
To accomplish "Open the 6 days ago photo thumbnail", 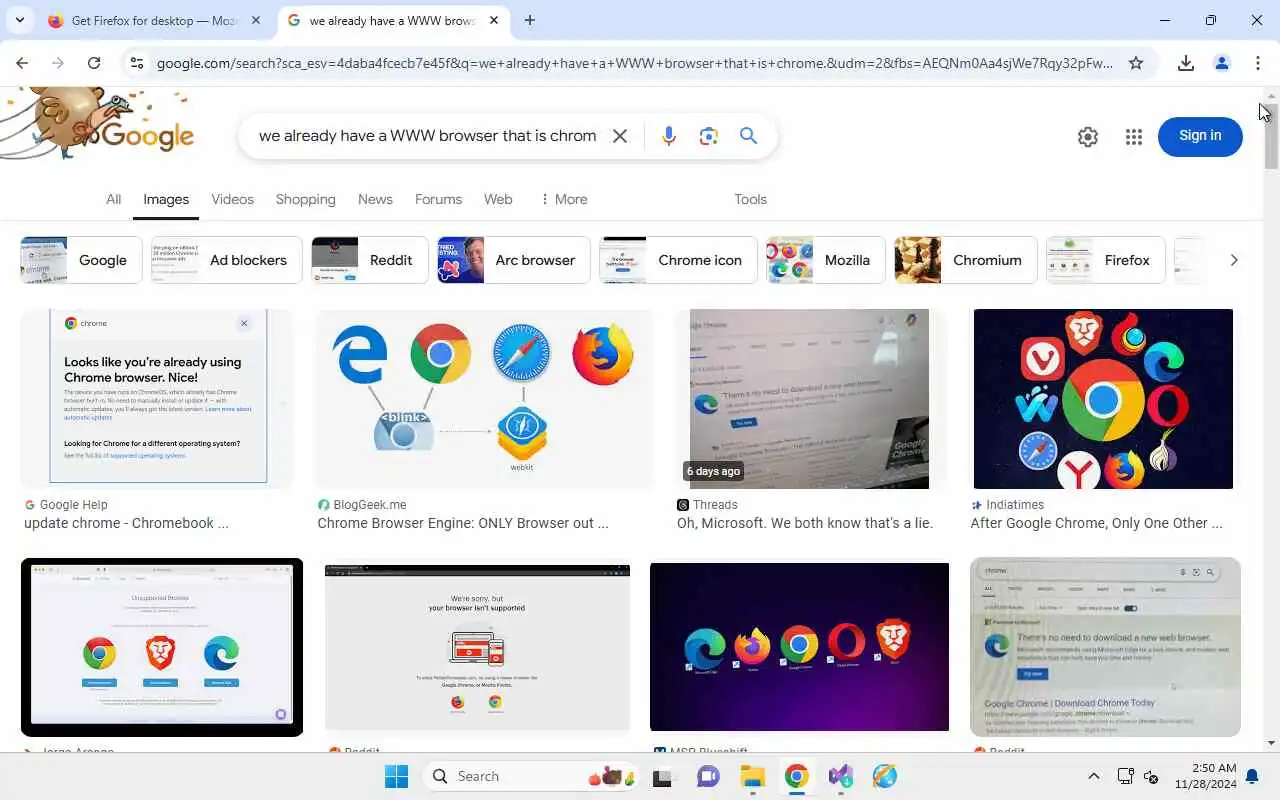I will tap(809, 398).
